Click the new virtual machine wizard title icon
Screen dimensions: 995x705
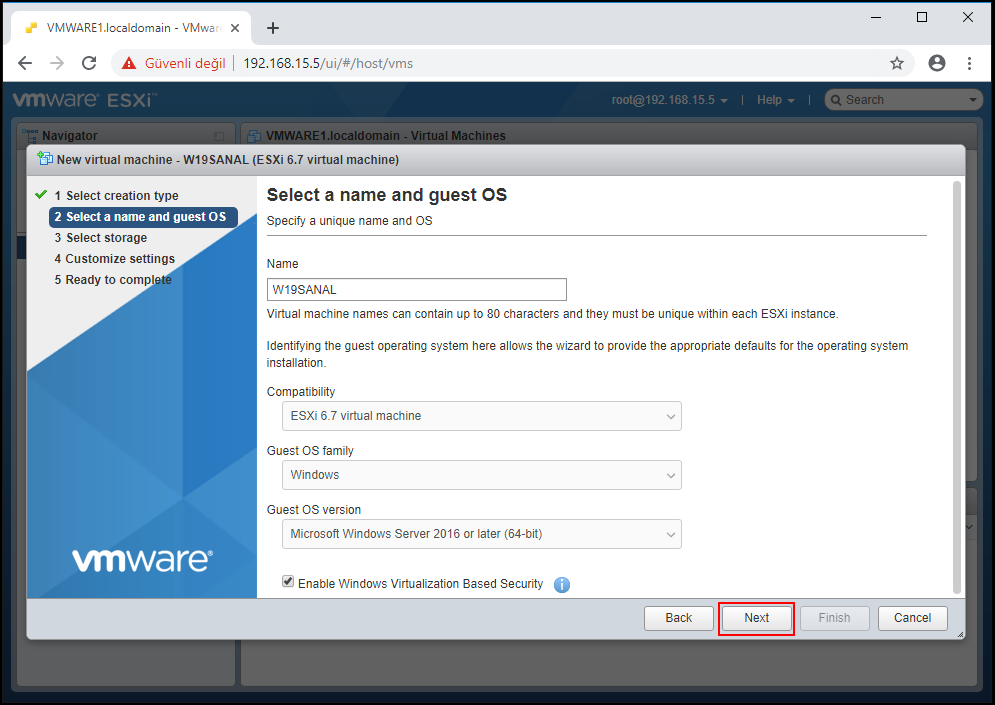pos(44,159)
